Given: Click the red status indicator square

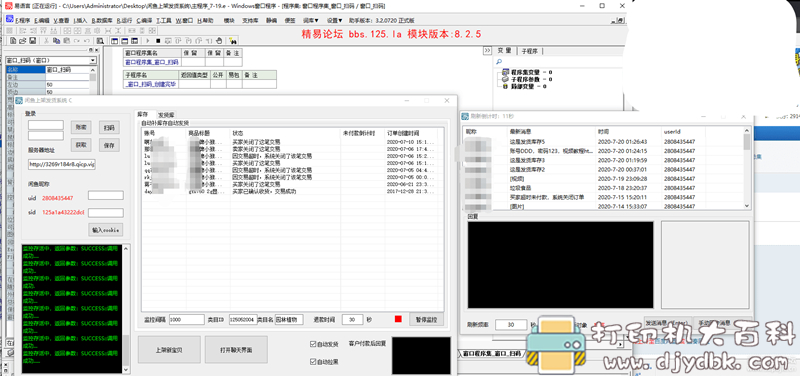Looking at the screenshot, I should 398,319.
